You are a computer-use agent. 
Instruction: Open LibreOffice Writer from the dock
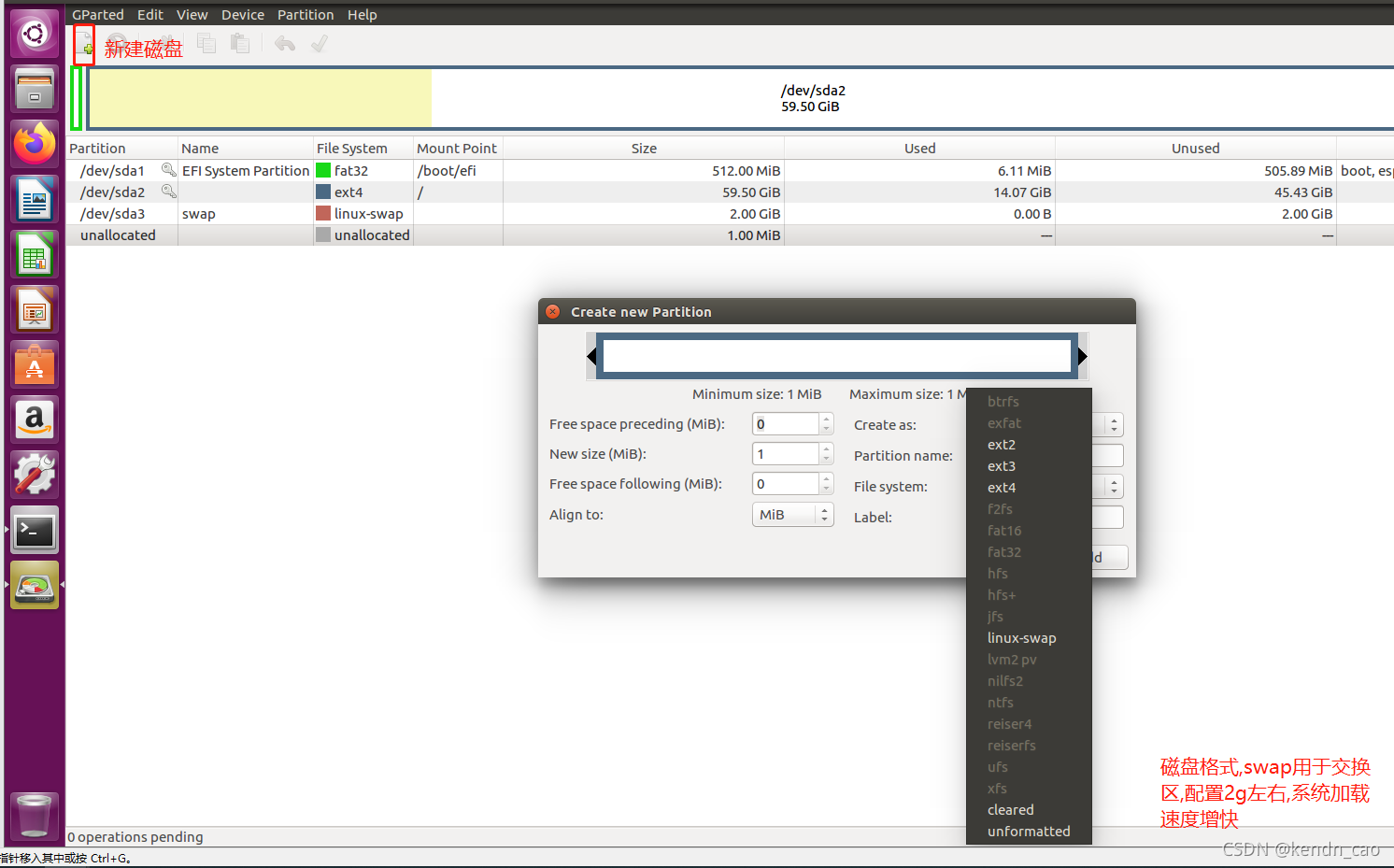tap(35, 199)
